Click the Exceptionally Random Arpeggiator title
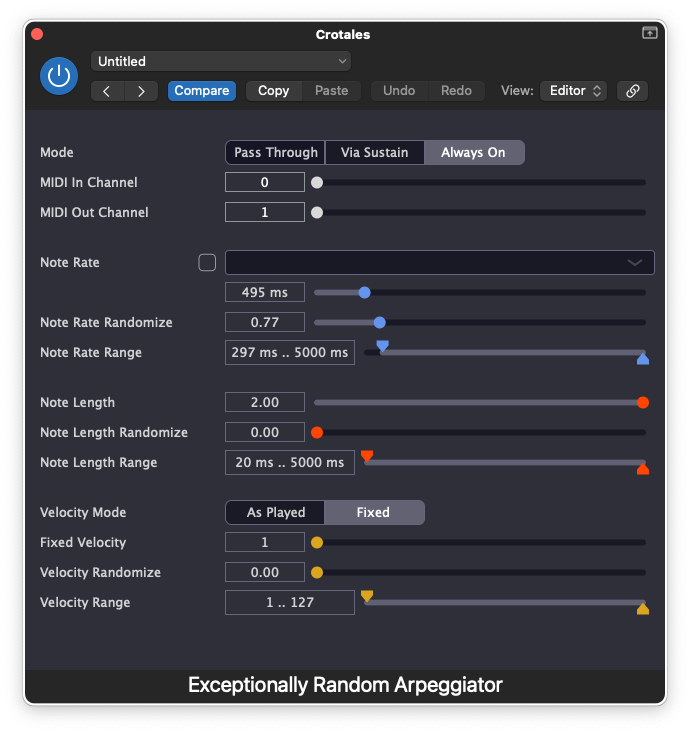The width and height of the screenshot is (690, 733). click(345, 685)
